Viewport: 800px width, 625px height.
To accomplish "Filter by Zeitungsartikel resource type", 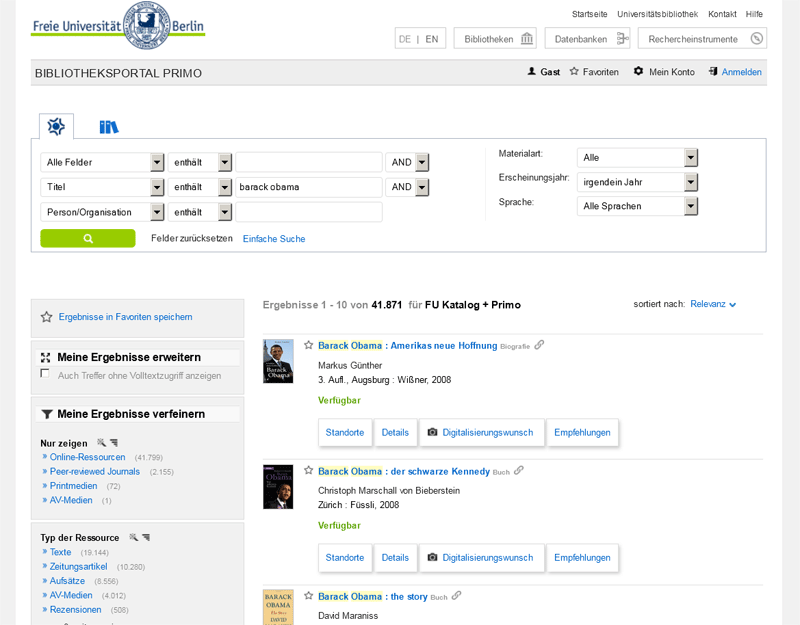I will tap(79, 566).
